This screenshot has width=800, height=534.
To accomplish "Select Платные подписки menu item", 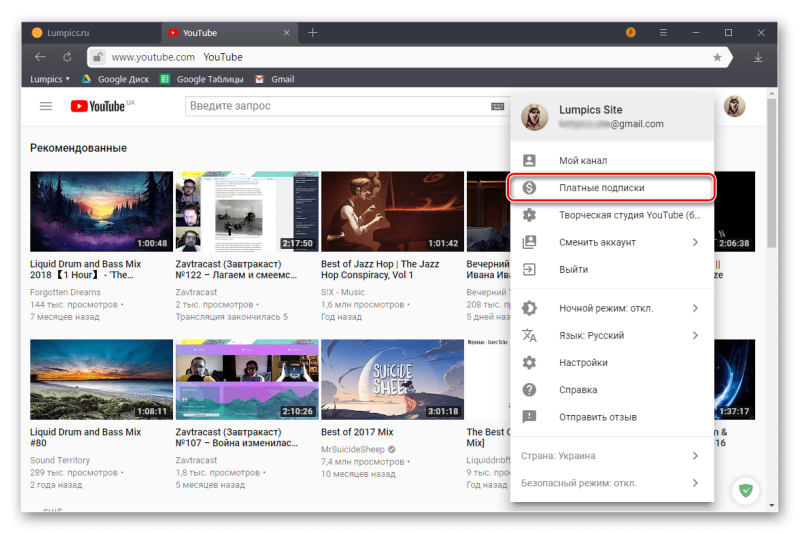I will [612, 188].
